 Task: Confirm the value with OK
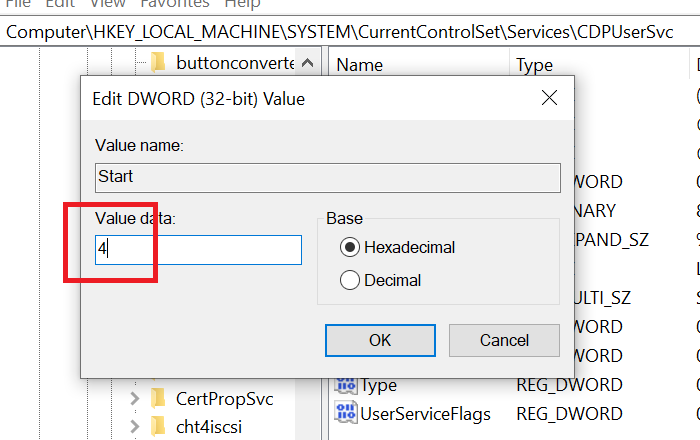pyautogui.click(x=380, y=340)
